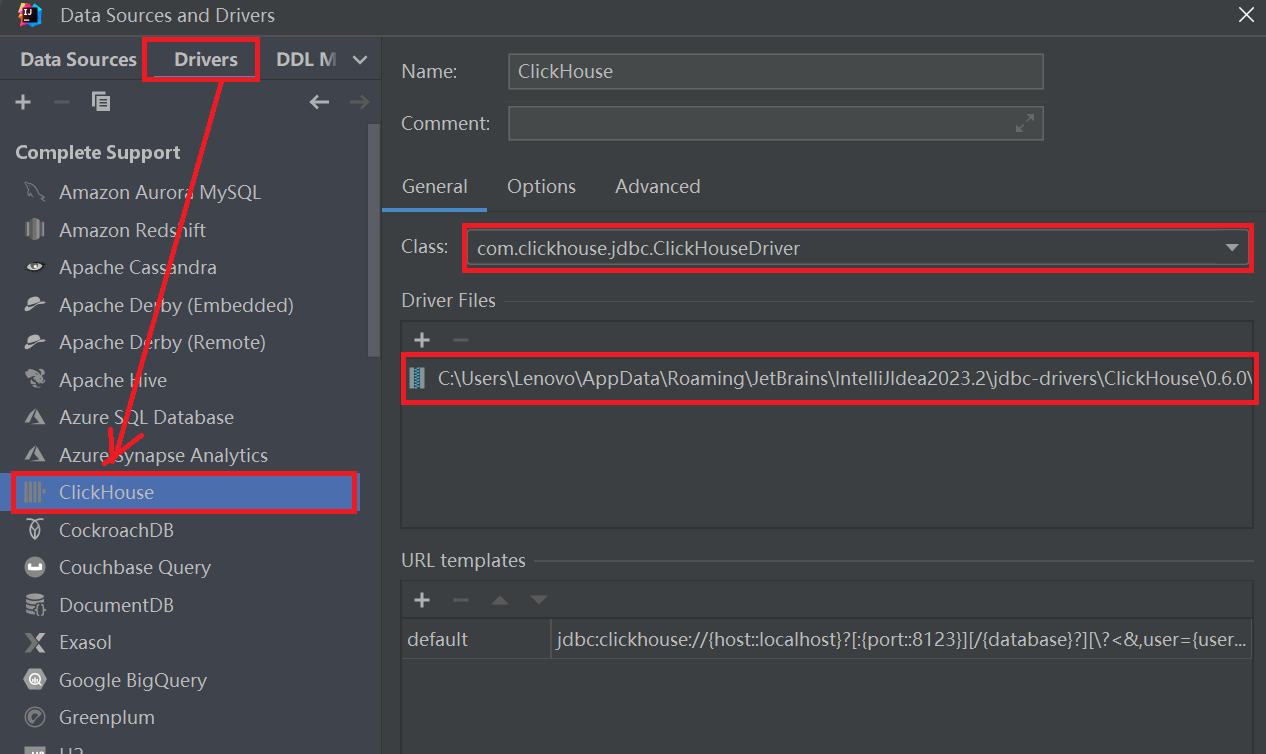Switch to the DDL Mappings tab
1266x754 pixels.
[x=306, y=60]
